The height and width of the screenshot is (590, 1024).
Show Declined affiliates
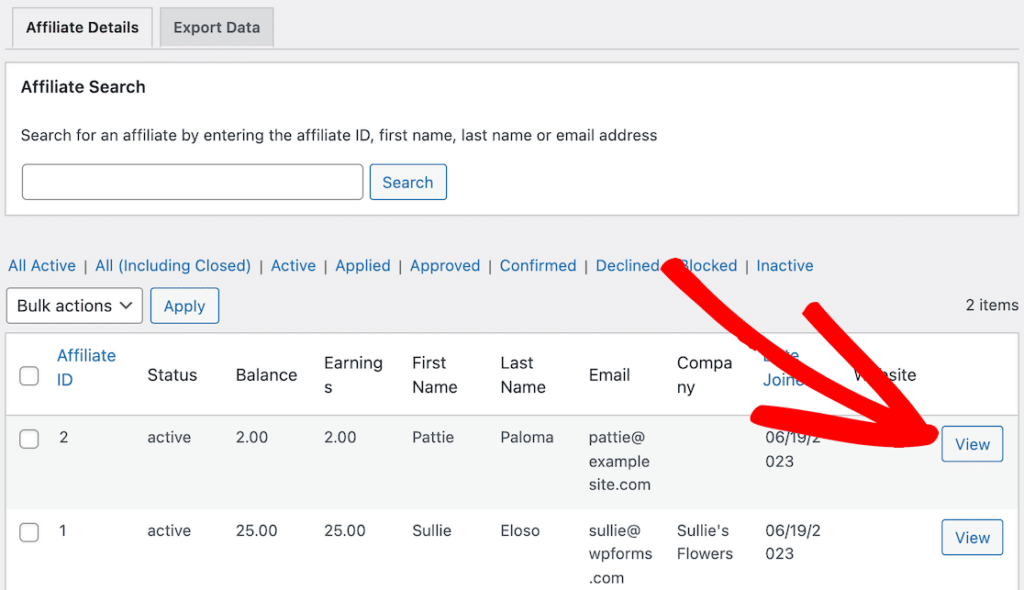coord(626,265)
